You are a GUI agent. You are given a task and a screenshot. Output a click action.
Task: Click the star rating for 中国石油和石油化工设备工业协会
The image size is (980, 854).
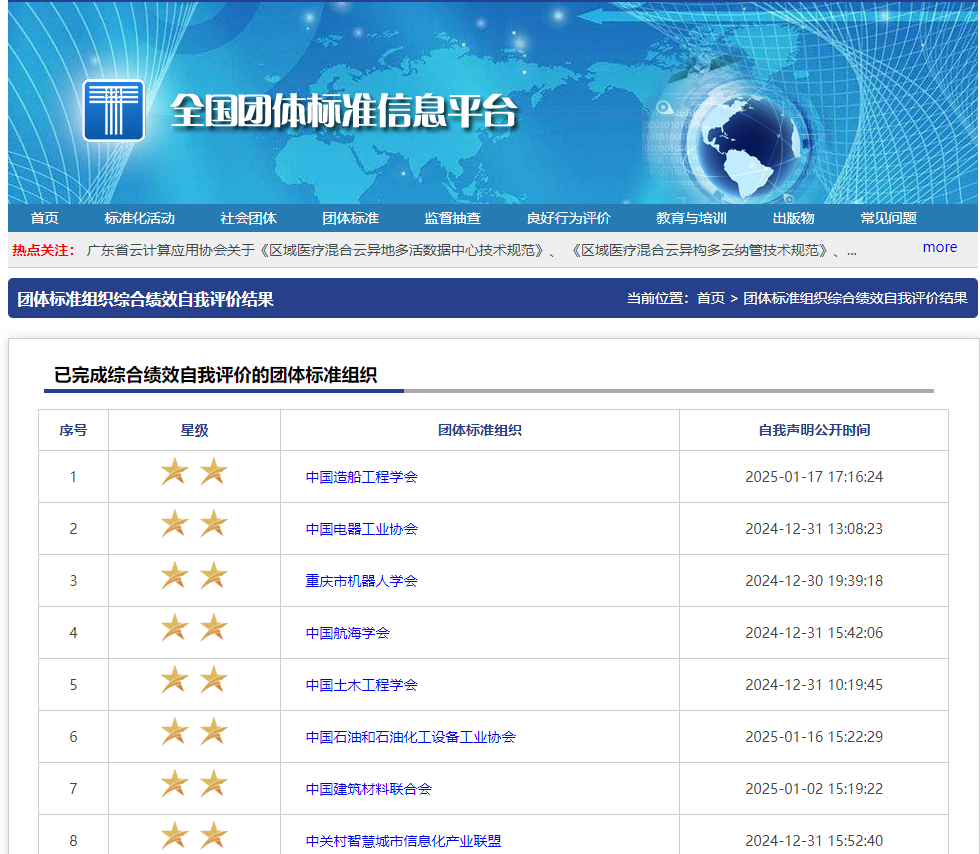click(194, 731)
